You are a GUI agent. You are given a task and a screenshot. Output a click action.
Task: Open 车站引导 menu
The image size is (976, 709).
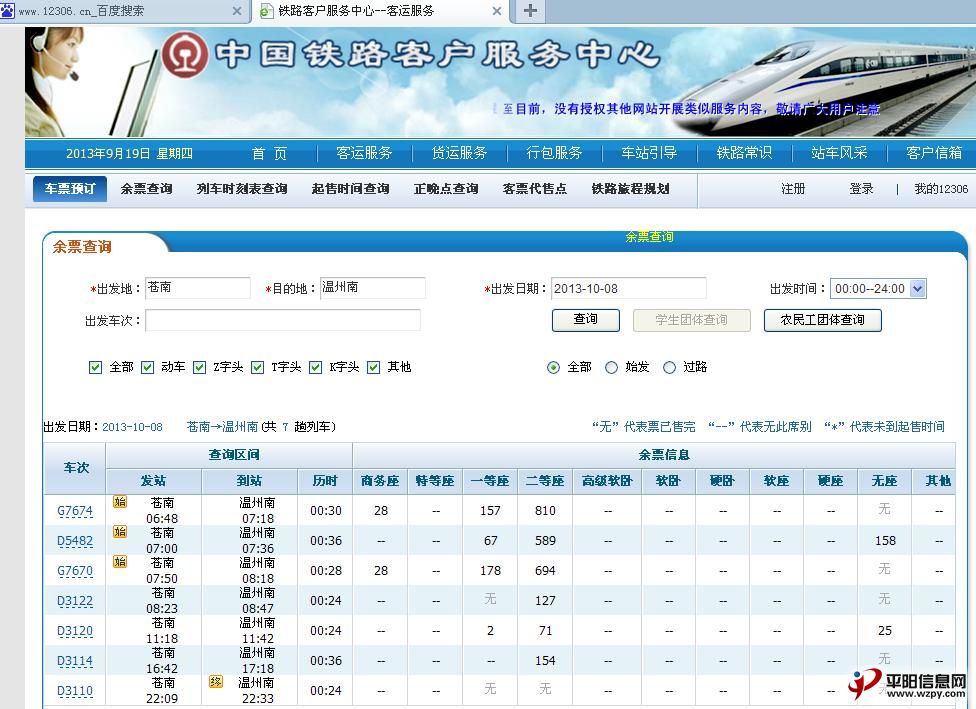coord(649,153)
